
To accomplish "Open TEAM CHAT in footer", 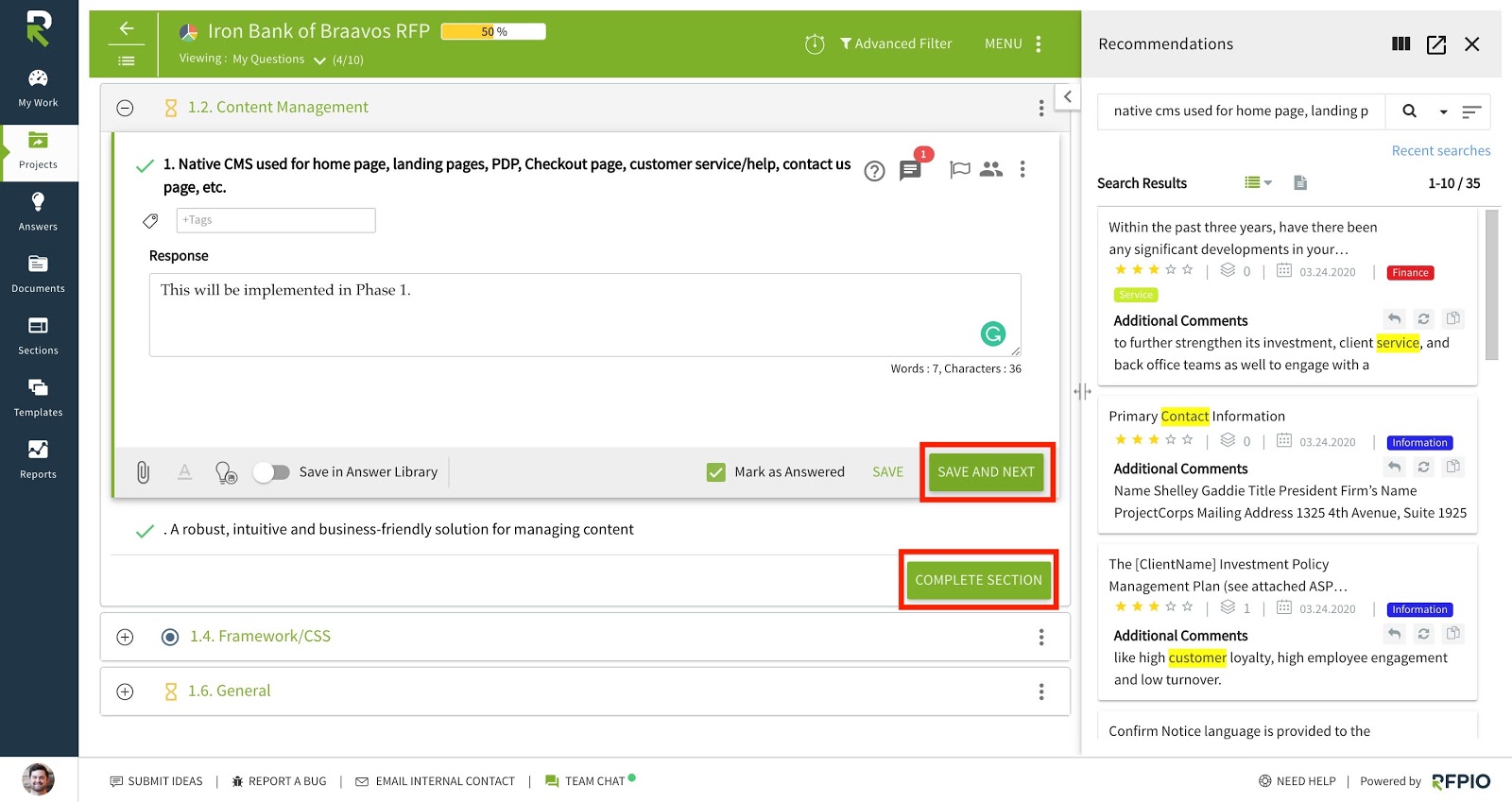I will click(590, 781).
